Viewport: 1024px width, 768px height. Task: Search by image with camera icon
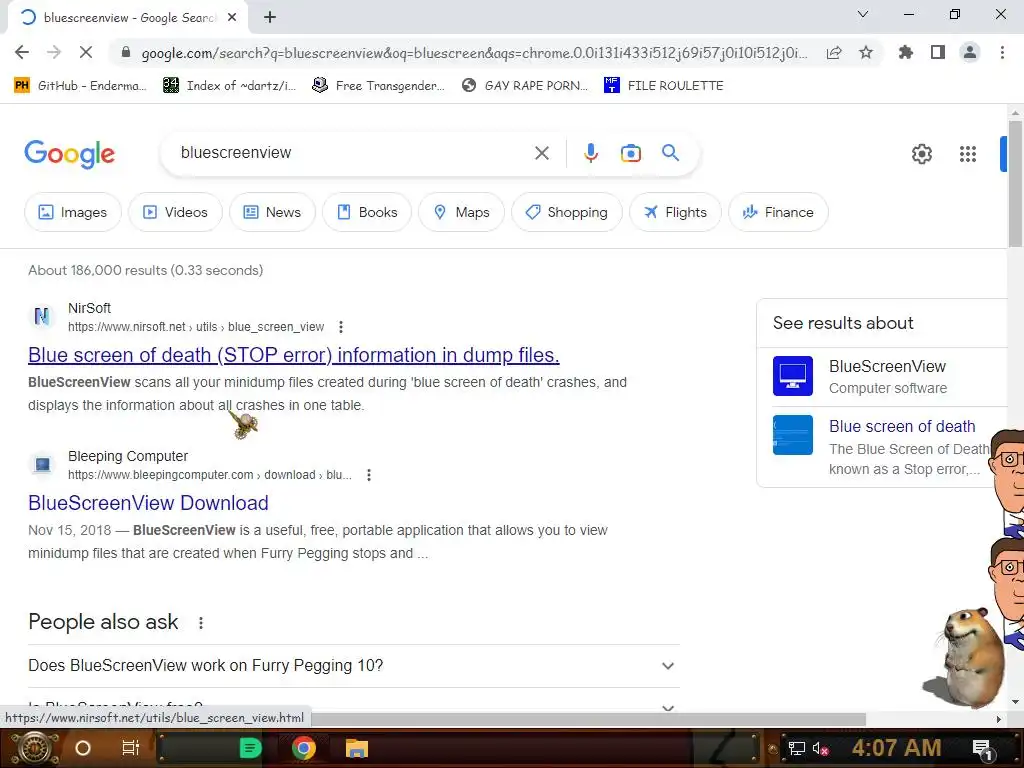point(630,153)
